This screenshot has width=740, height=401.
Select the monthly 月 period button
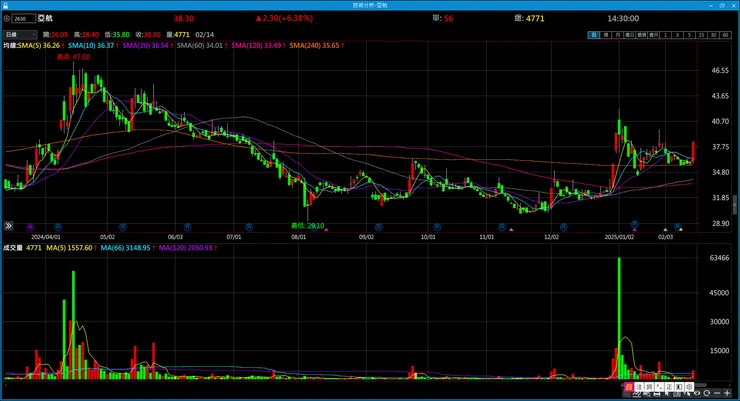pyautogui.click(x=617, y=35)
